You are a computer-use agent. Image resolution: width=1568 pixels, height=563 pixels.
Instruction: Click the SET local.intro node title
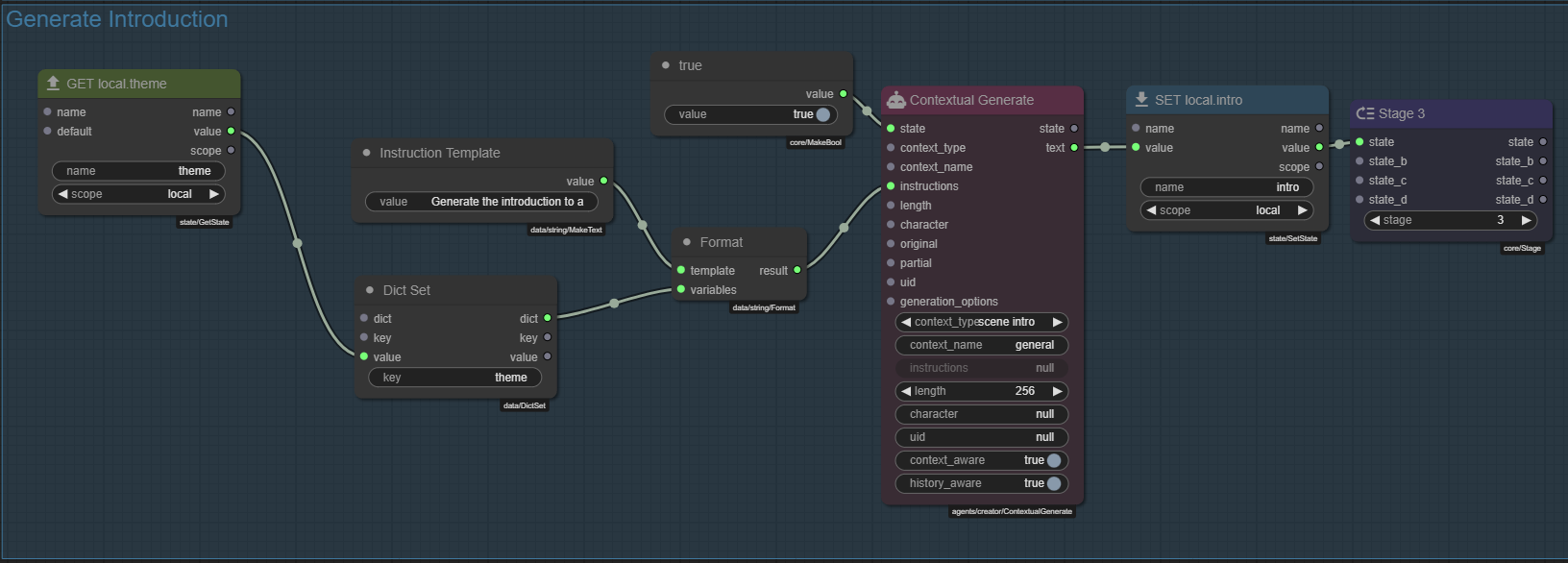1198,100
